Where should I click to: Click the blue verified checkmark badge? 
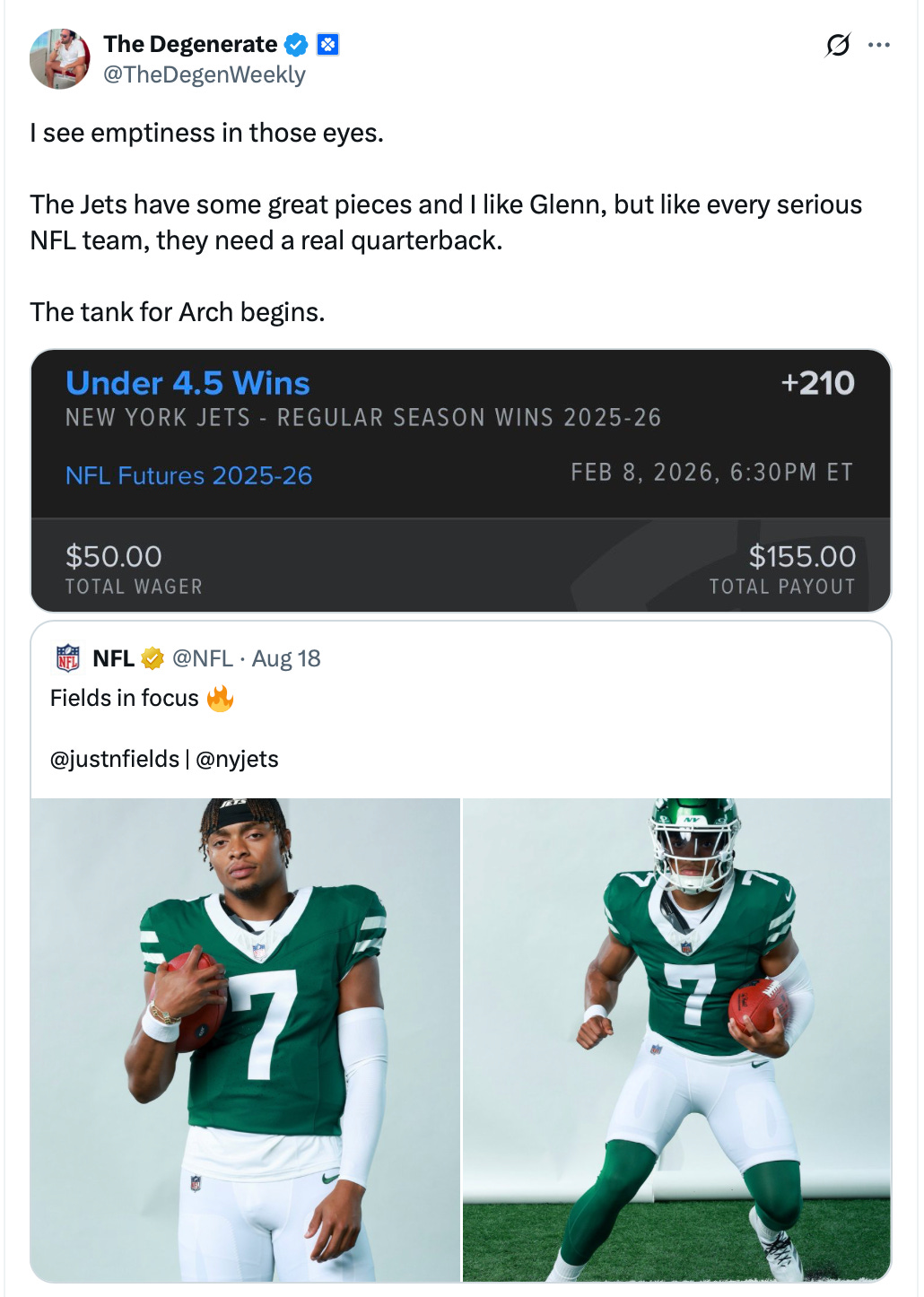coord(296,44)
